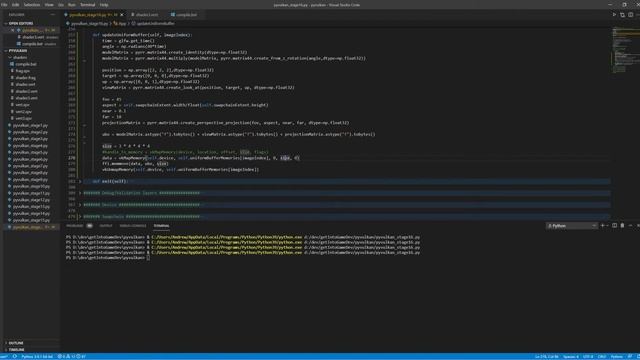Open pyvulkan_stage15.py in the explorer
640x360 pixels.
click(x=31, y=220)
